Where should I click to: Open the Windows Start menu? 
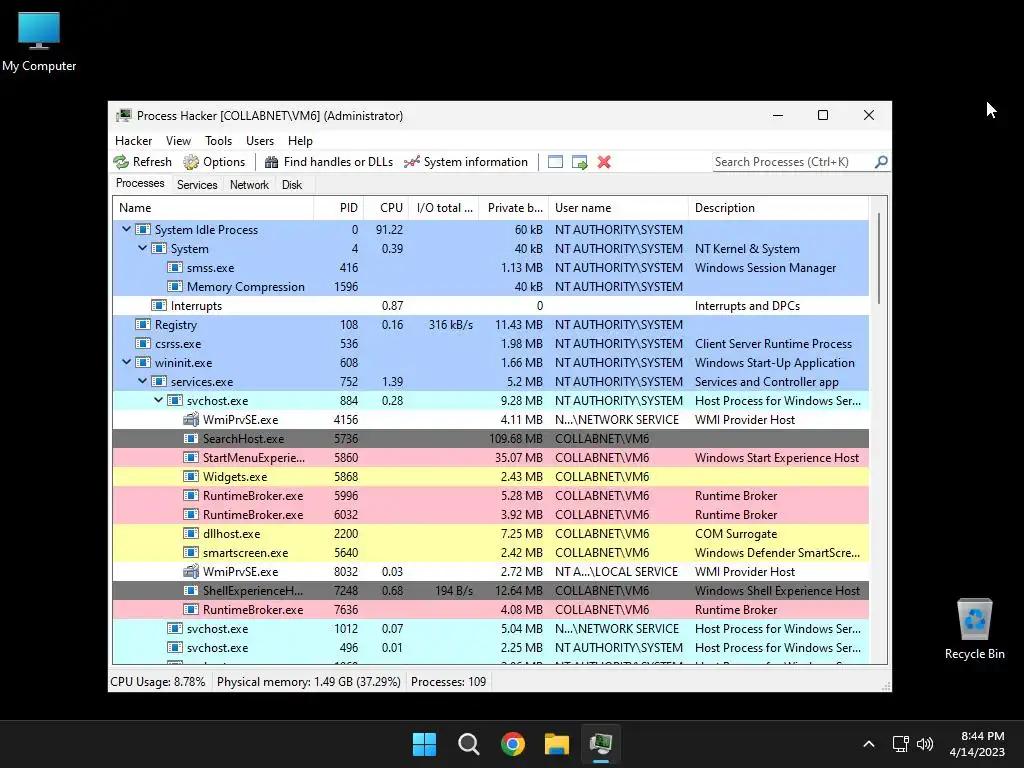point(424,744)
